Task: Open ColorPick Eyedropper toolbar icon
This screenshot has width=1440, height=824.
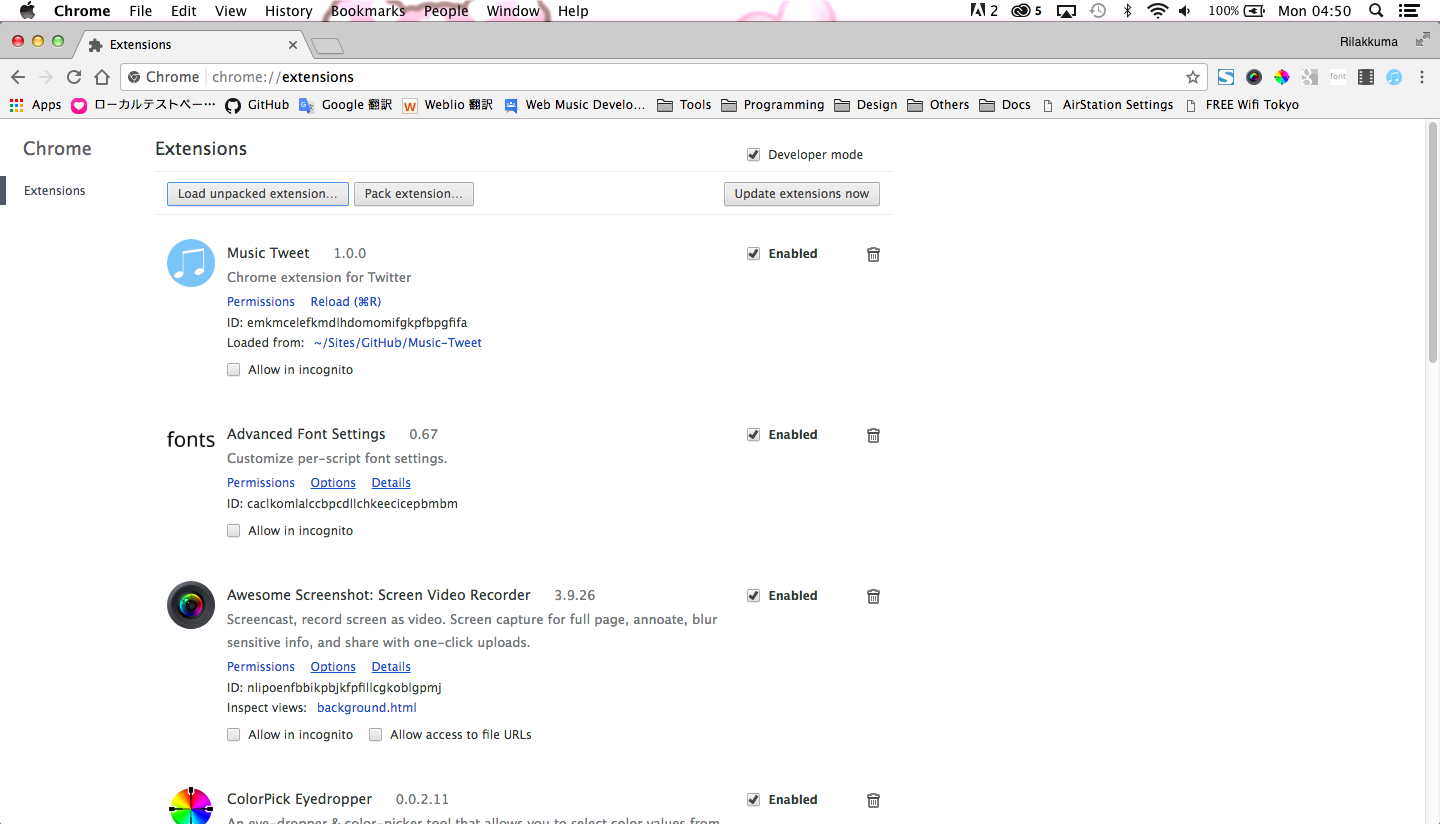Action: coord(1282,77)
